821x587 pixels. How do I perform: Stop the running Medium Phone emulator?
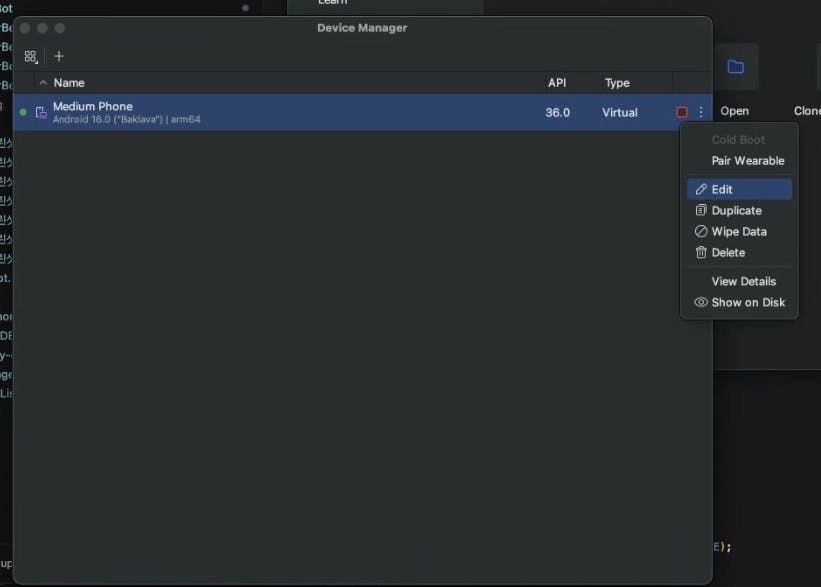click(x=681, y=112)
